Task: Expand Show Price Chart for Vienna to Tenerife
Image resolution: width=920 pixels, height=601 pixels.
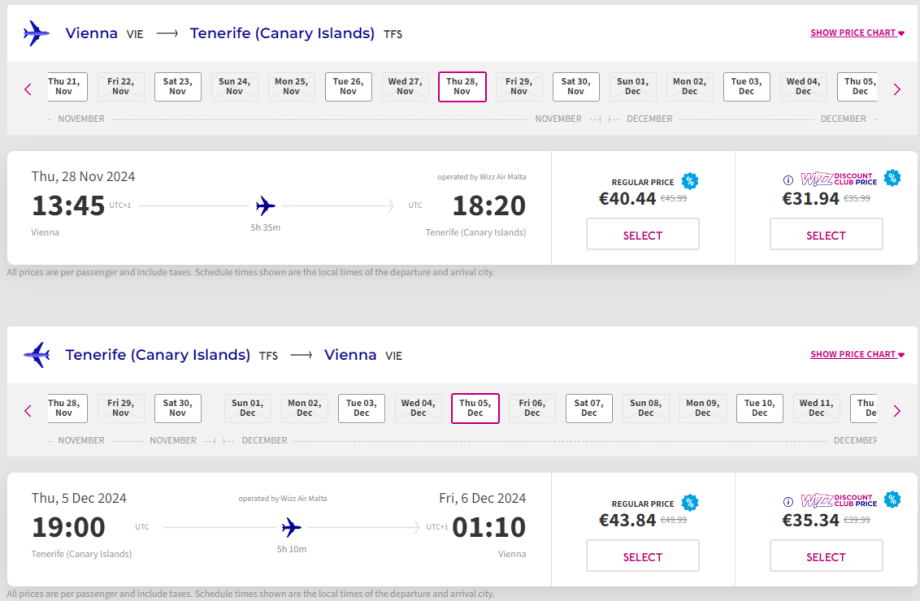Action: [x=857, y=33]
